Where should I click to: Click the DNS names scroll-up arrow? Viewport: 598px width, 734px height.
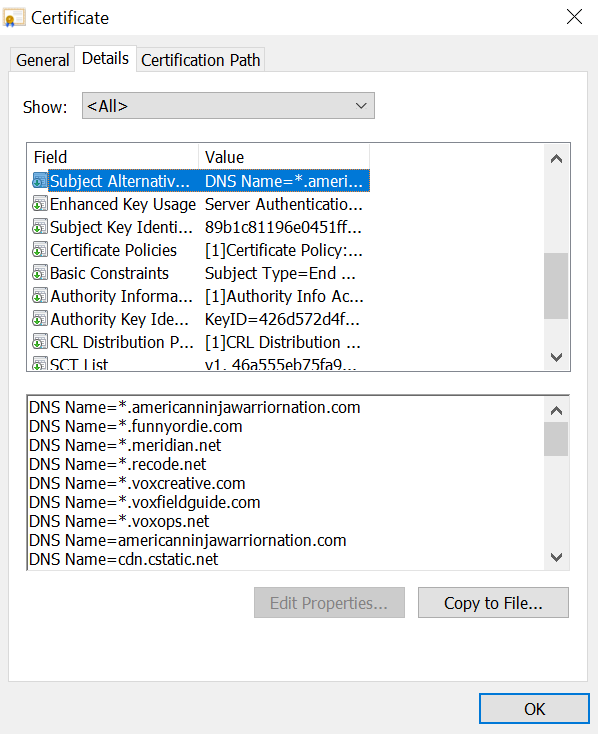556,411
